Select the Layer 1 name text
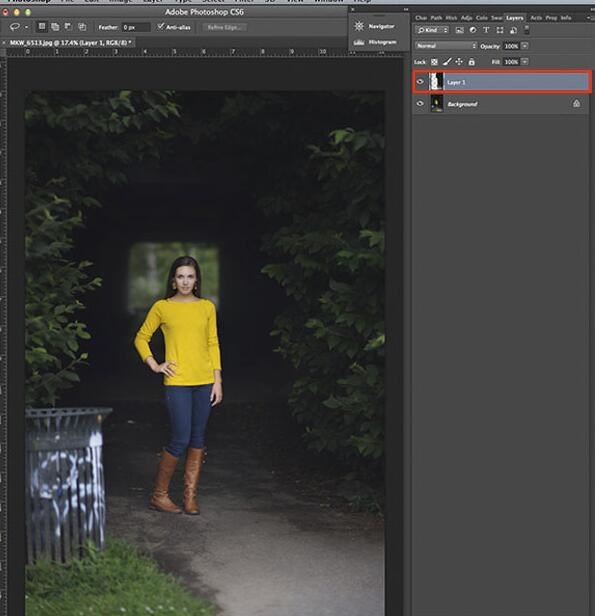 point(456,82)
